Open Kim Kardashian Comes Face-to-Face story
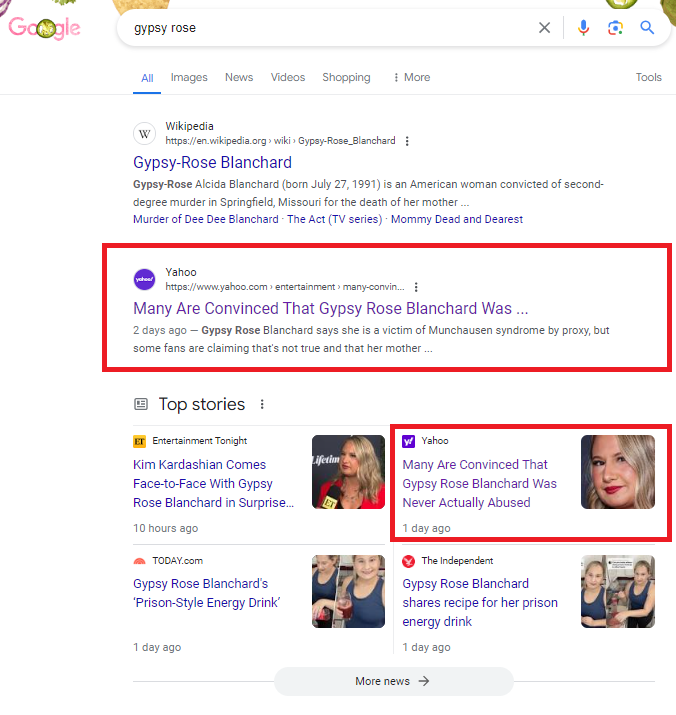The height and width of the screenshot is (715, 676). tap(213, 484)
